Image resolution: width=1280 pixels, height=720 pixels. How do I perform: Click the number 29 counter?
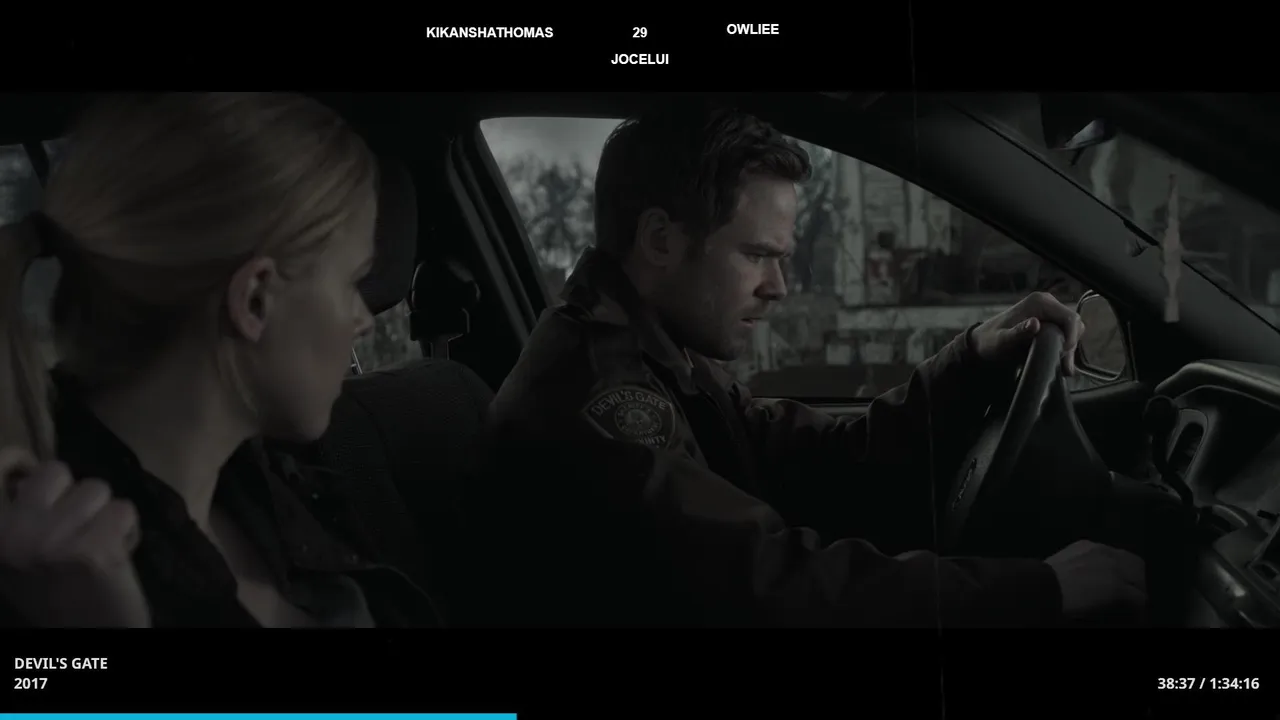[640, 32]
